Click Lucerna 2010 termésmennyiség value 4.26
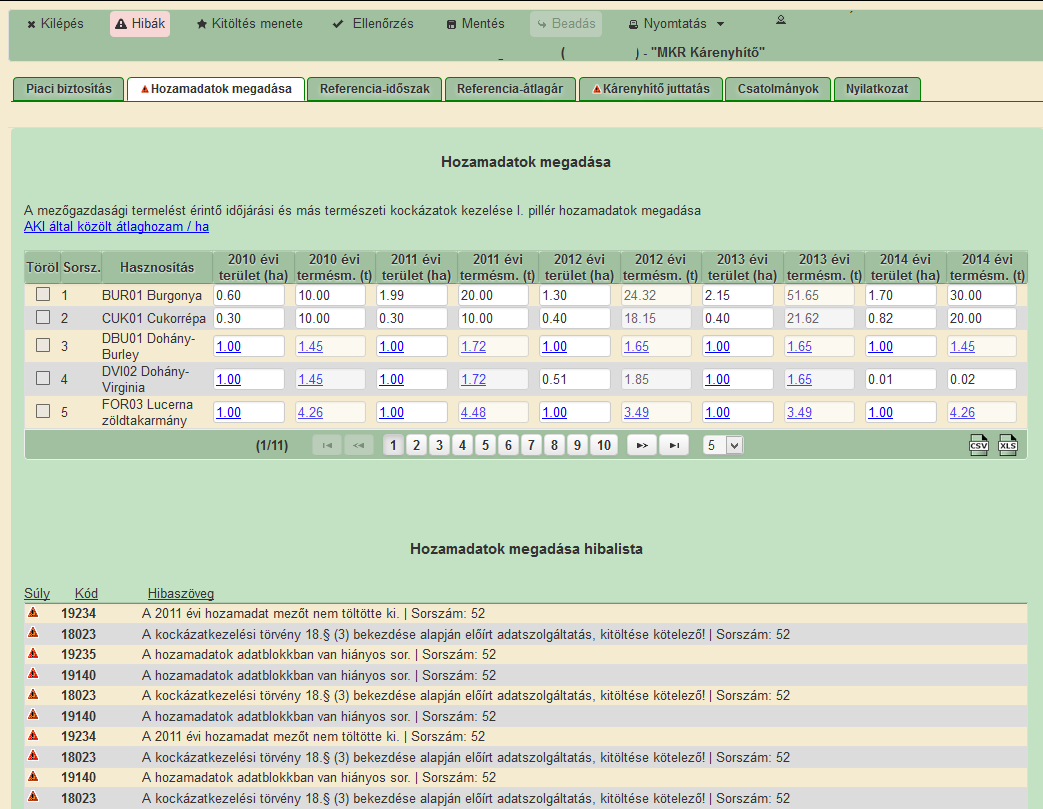This screenshot has width=1043, height=809. pos(310,412)
